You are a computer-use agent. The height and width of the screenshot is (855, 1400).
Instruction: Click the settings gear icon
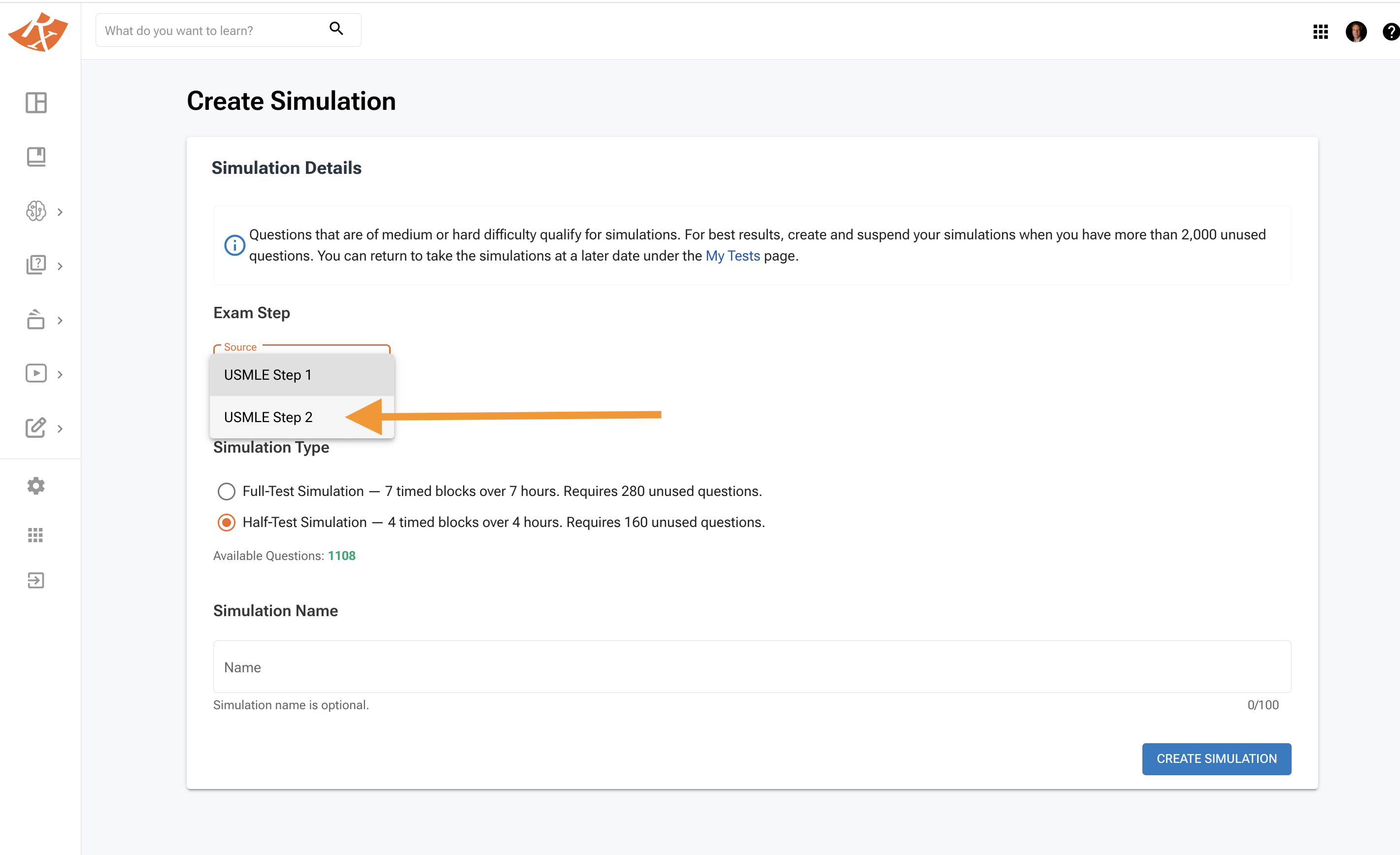click(36, 486)
